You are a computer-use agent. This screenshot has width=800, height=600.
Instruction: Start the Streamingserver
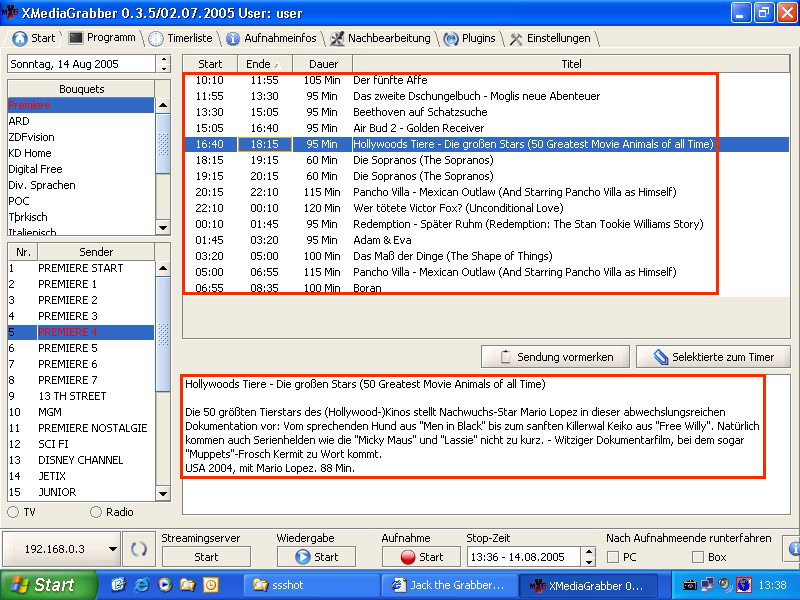click(206, 557)
